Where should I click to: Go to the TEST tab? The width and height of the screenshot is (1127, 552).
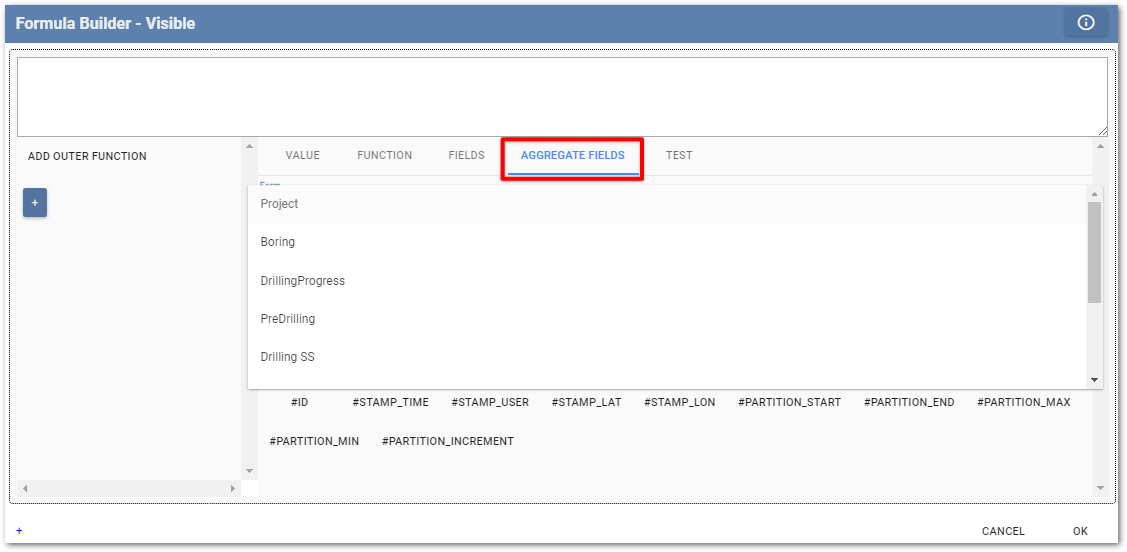(x=679, y=155)
